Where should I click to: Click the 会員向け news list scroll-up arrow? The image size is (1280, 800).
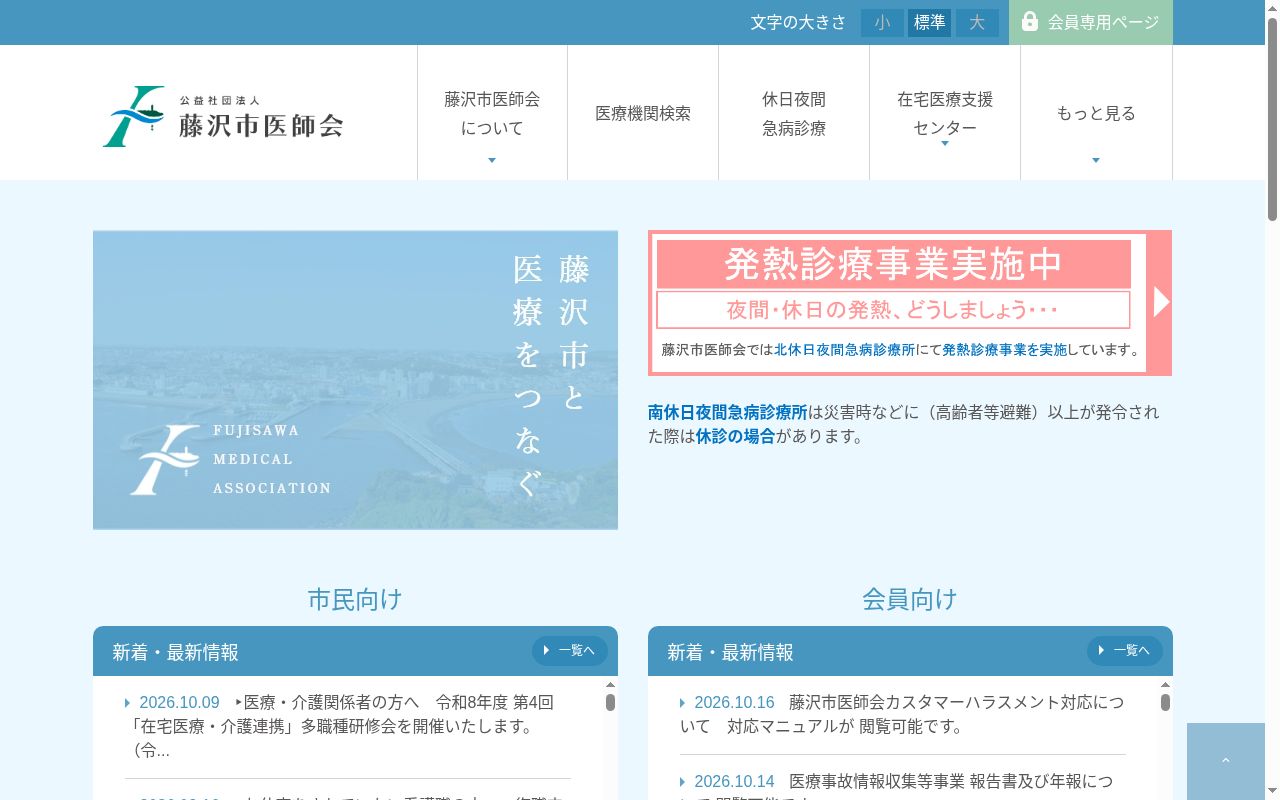(x=1165, y=684)
